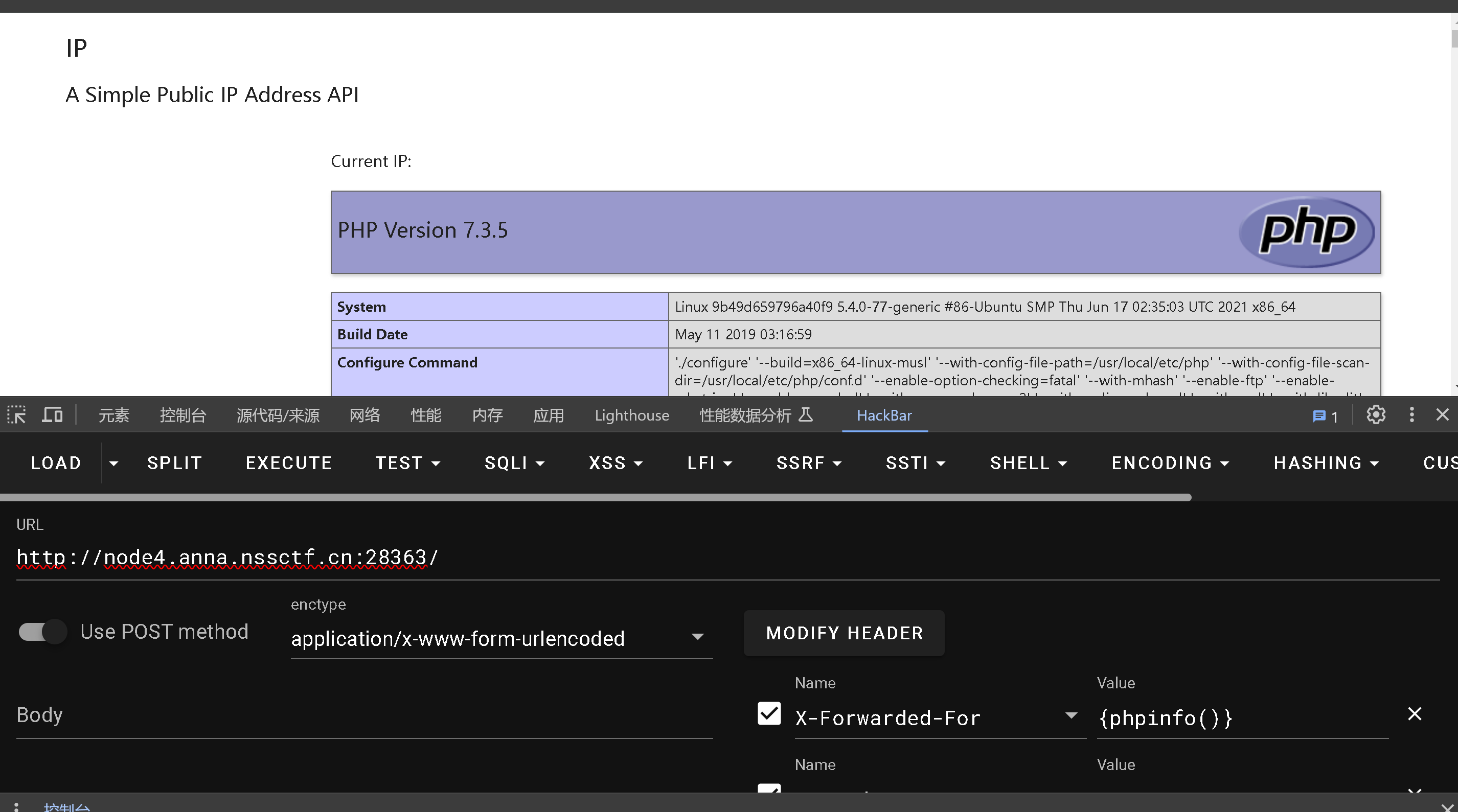
Task: Click the inspect element picker icon
Action: 16,415
